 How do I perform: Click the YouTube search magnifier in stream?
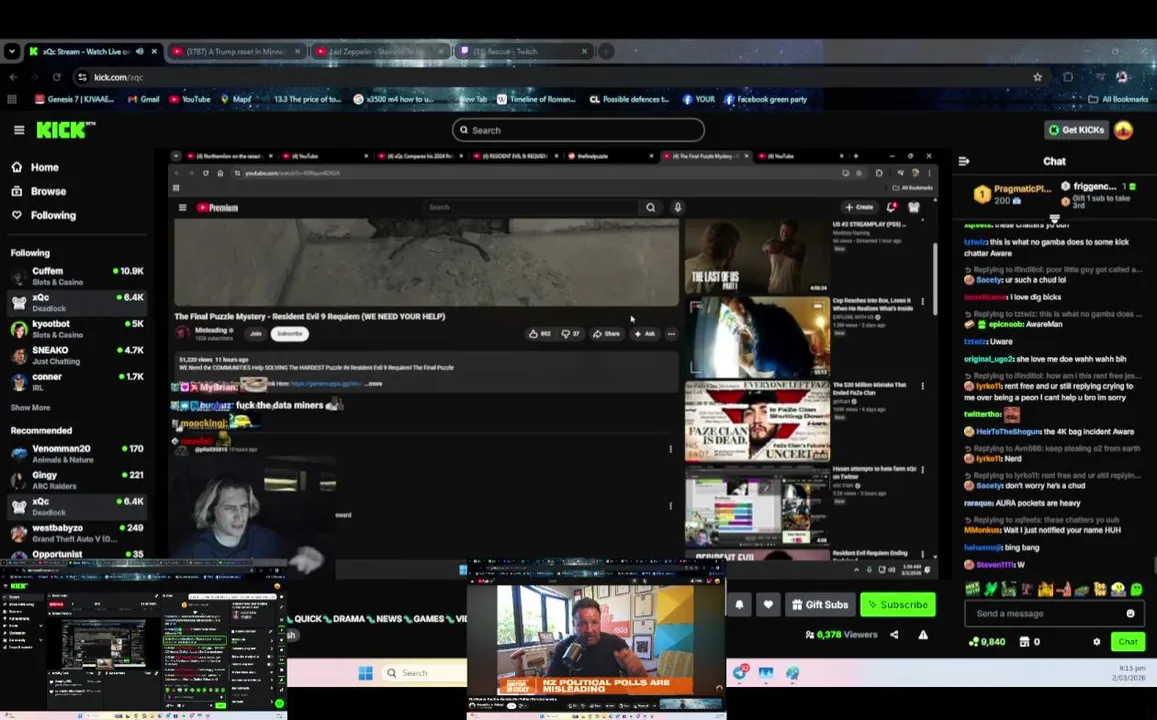click(x=651, y=207)
